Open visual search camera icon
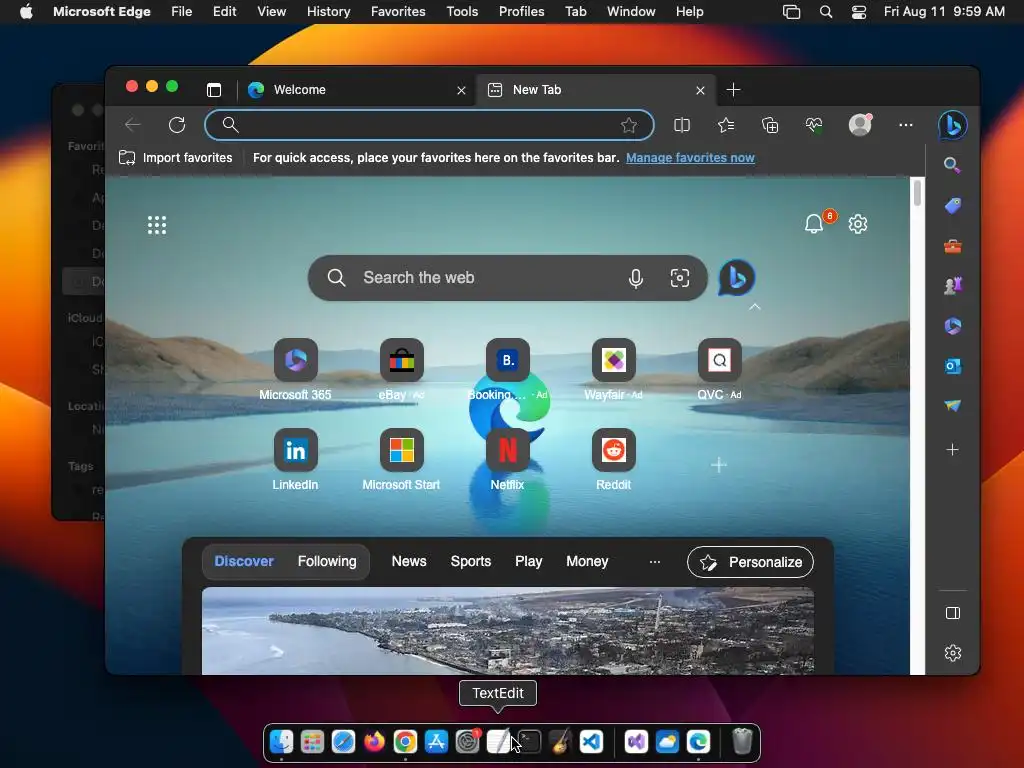This screenshot has width=1024, height=768. pyautogui.click(x=680, y=278)
